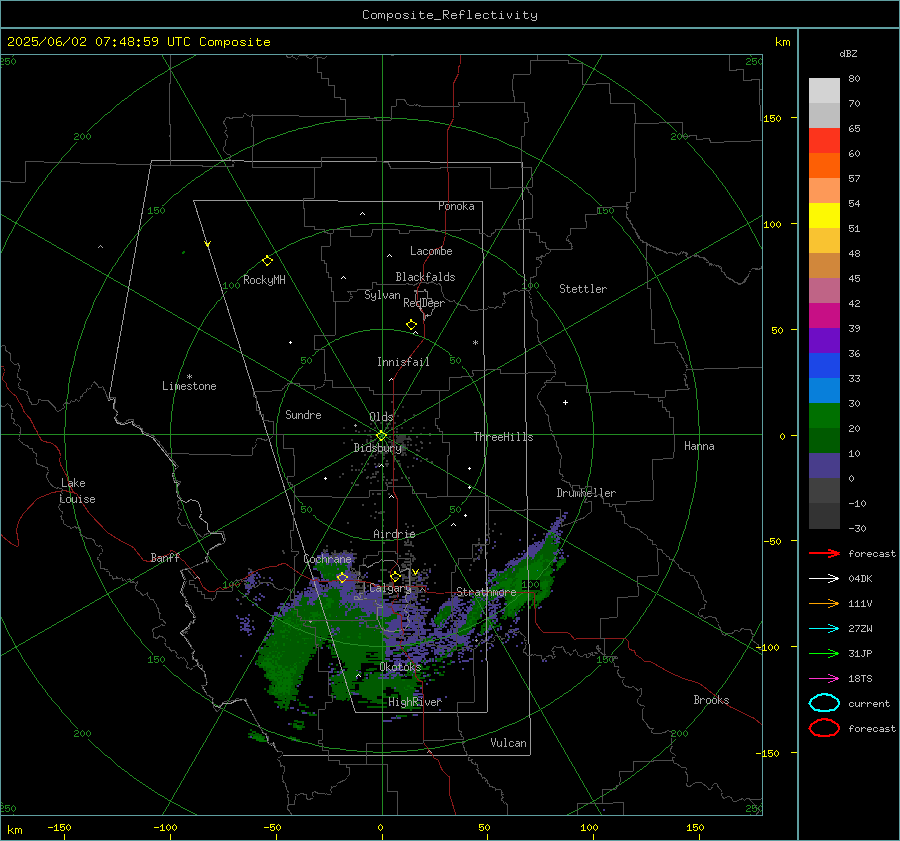Click the Sundre city label

pos(303,415)
